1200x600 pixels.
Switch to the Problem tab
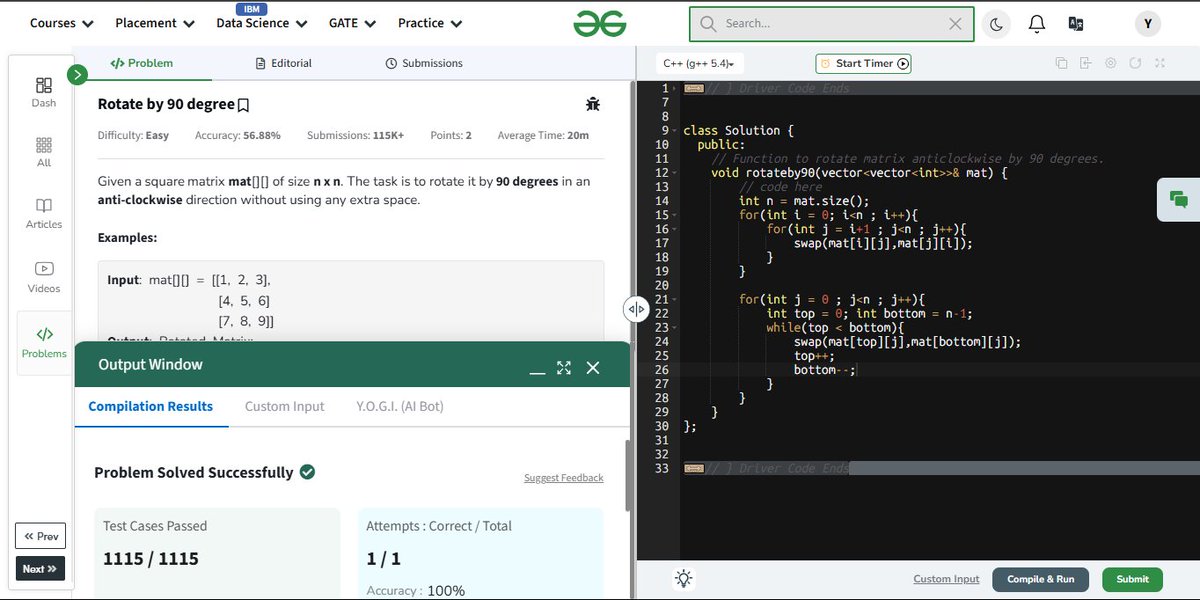click(x=141, y=63)
